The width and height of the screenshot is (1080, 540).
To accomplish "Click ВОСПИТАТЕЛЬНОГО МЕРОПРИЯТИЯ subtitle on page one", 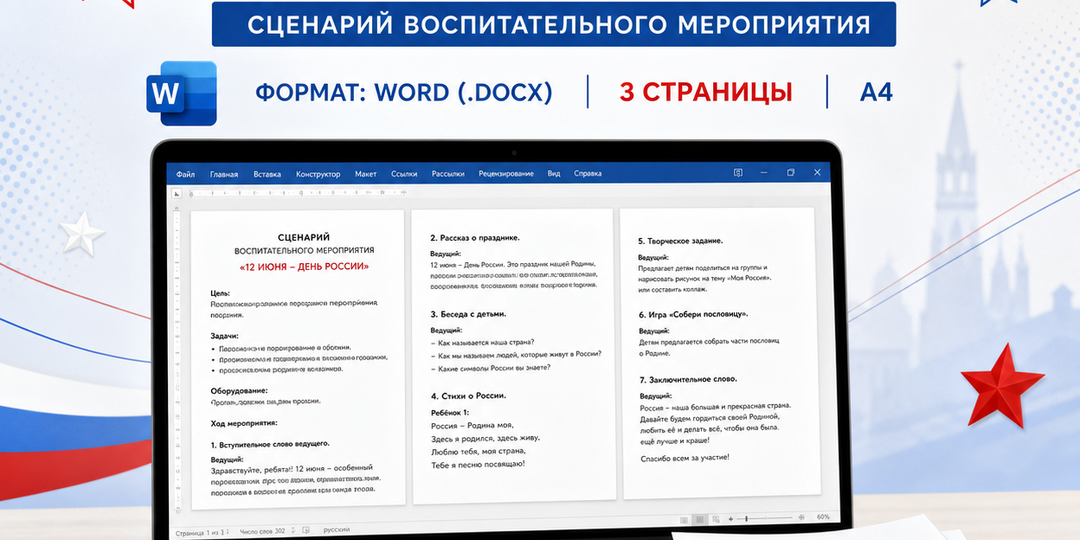I will [x=304, y=250].
